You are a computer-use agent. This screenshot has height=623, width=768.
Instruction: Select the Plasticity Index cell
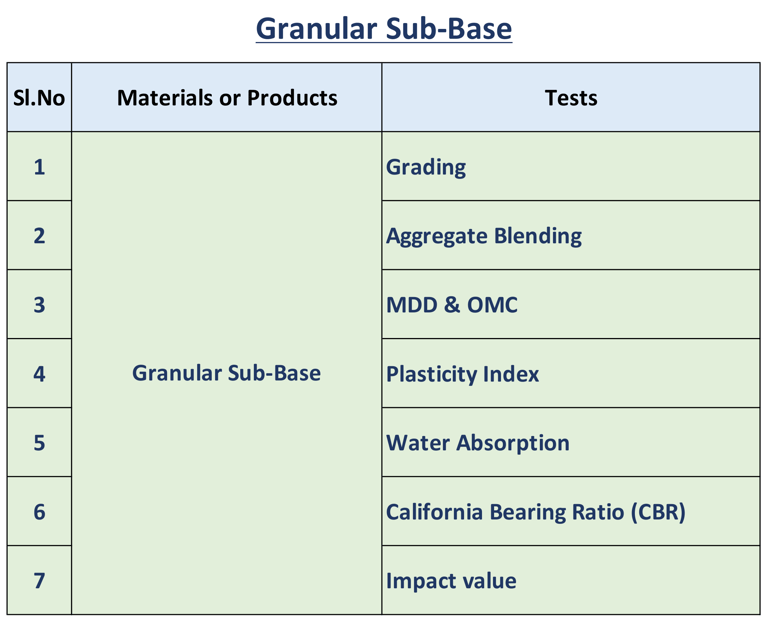[571, 374]
